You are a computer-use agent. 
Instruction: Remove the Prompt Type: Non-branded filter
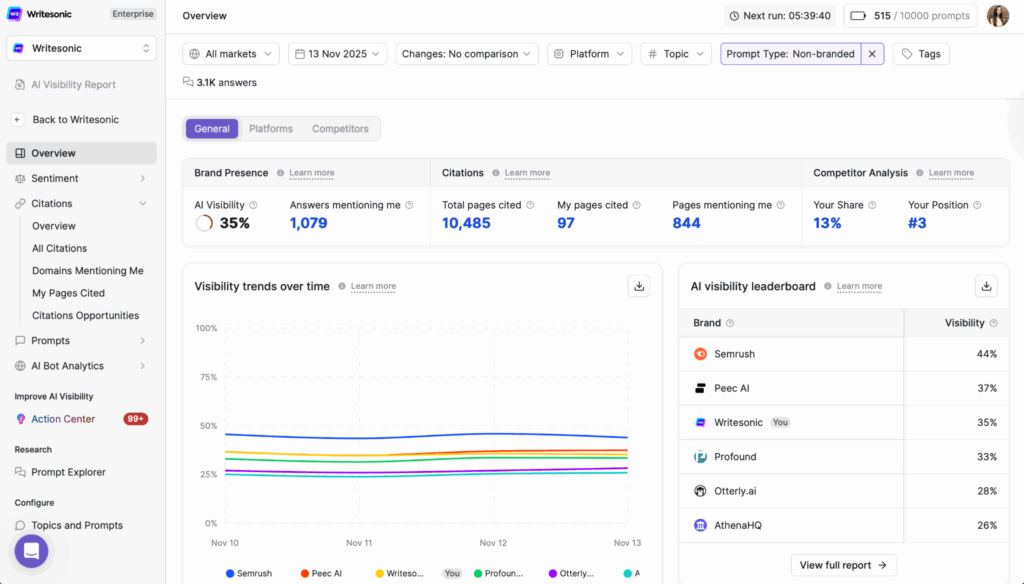click(x=872, y=53)
